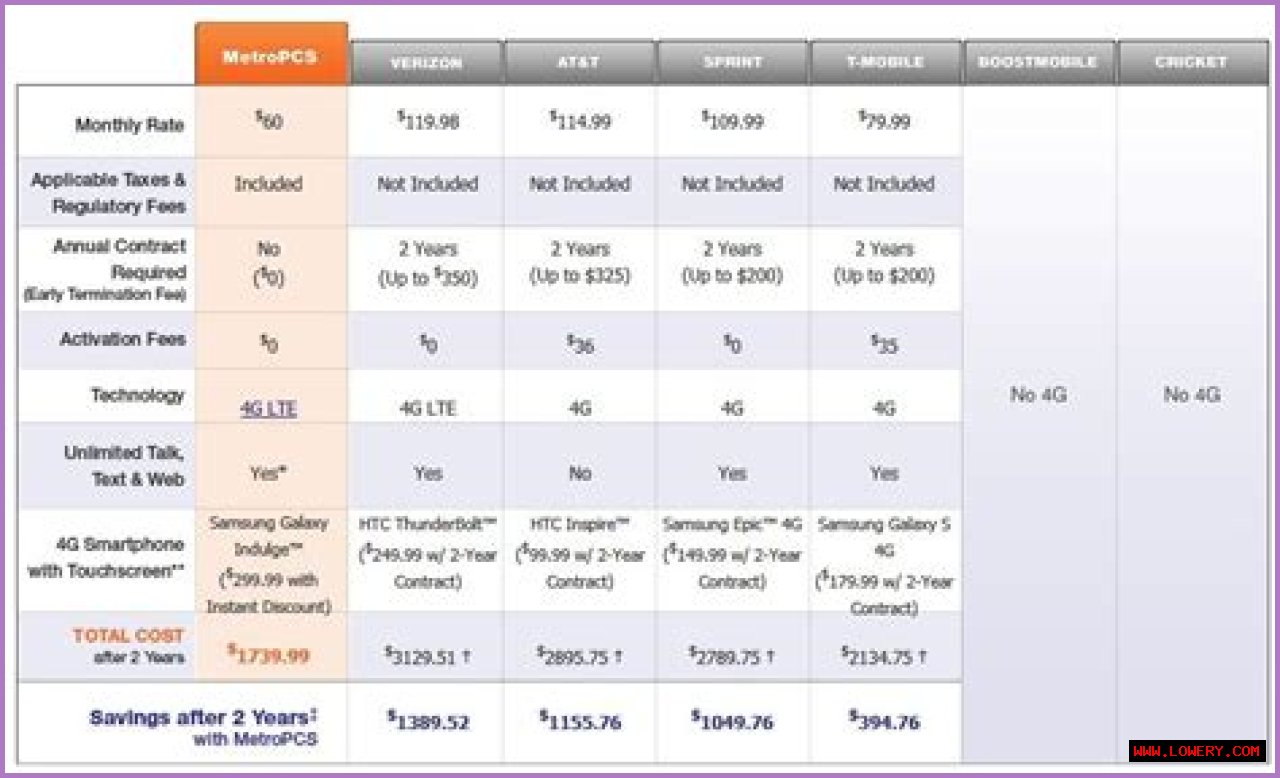1280x778 pixels.
Task: Click AT&T technology '4G' cell
Action: (x=580, y=408)
